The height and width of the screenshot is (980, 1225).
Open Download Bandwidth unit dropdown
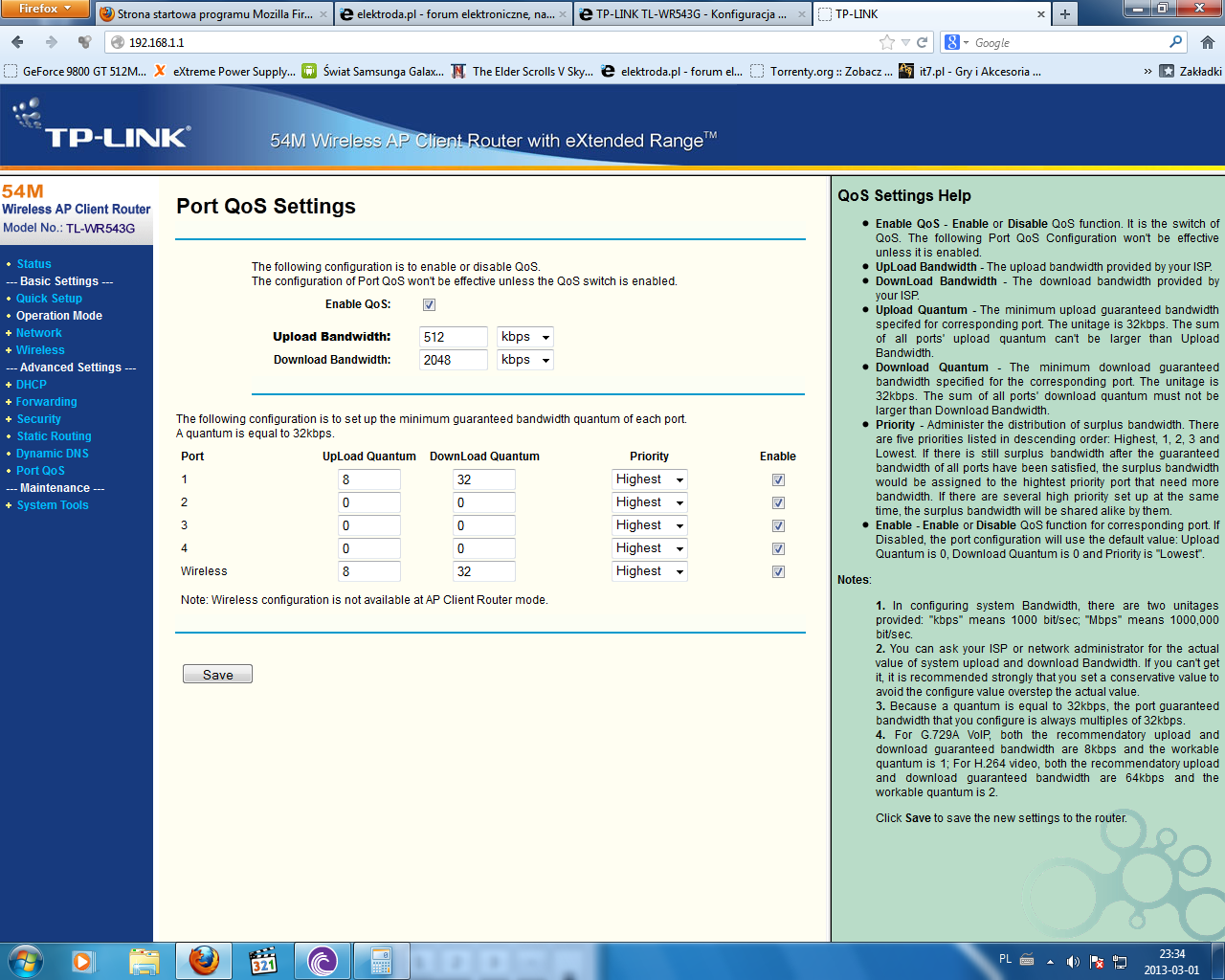[524, 360]
